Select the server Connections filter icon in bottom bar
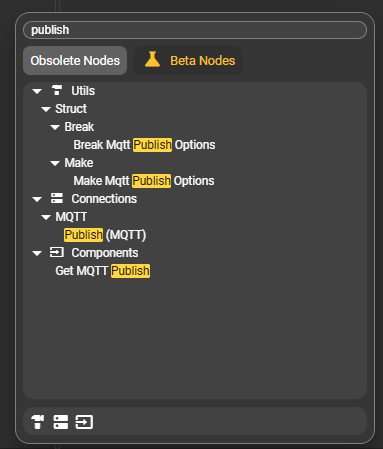This screenshot has height=449, width=383. pos(61,422)
